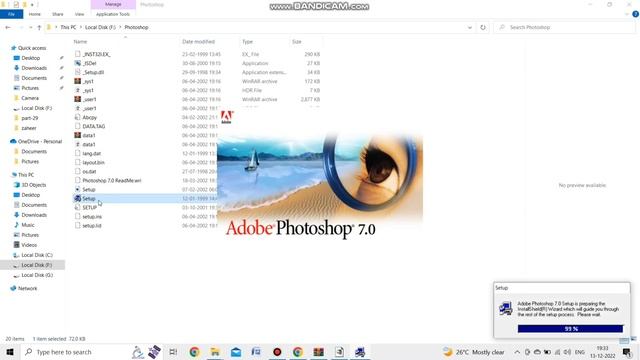Open the Mail app on the taskbar
Viewport: 640px width, 360px height.
click(x=236, y=352)
